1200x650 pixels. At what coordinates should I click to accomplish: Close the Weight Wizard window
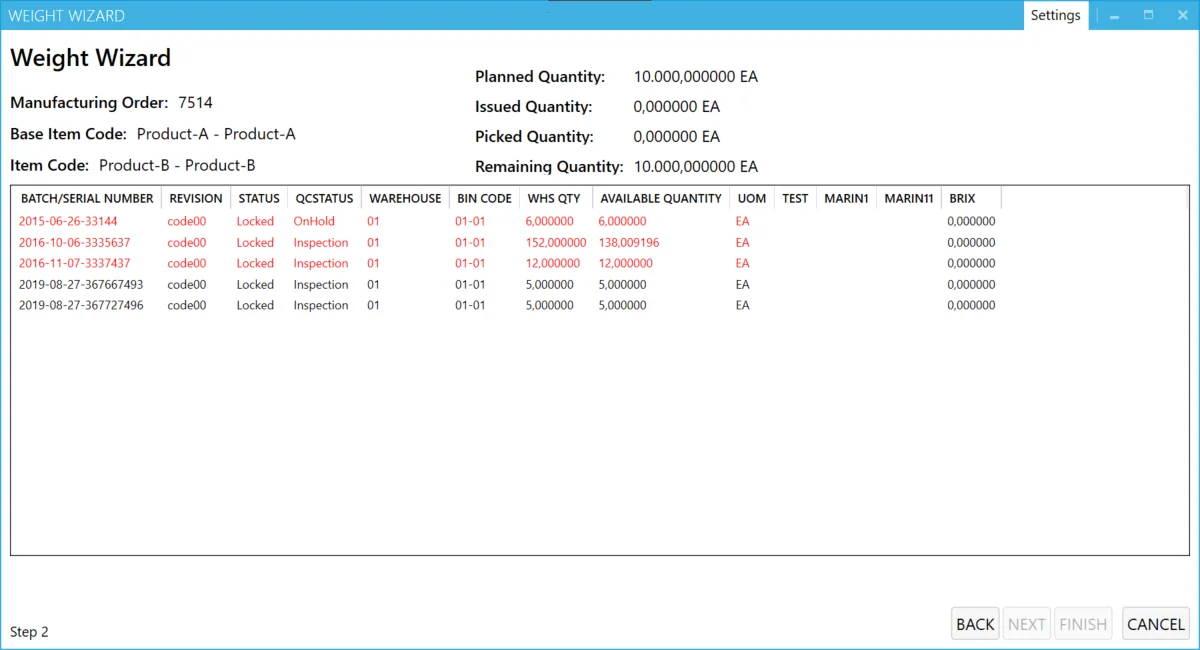tap(1181, 15)
